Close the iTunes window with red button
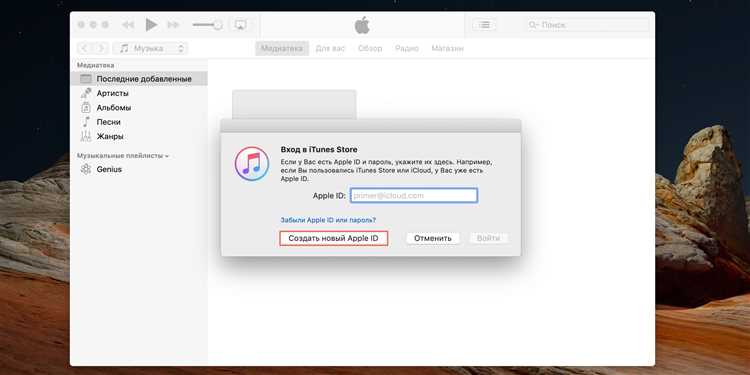Image resolution: width=750 pixels, height=375 pixels. pos(81,24)
